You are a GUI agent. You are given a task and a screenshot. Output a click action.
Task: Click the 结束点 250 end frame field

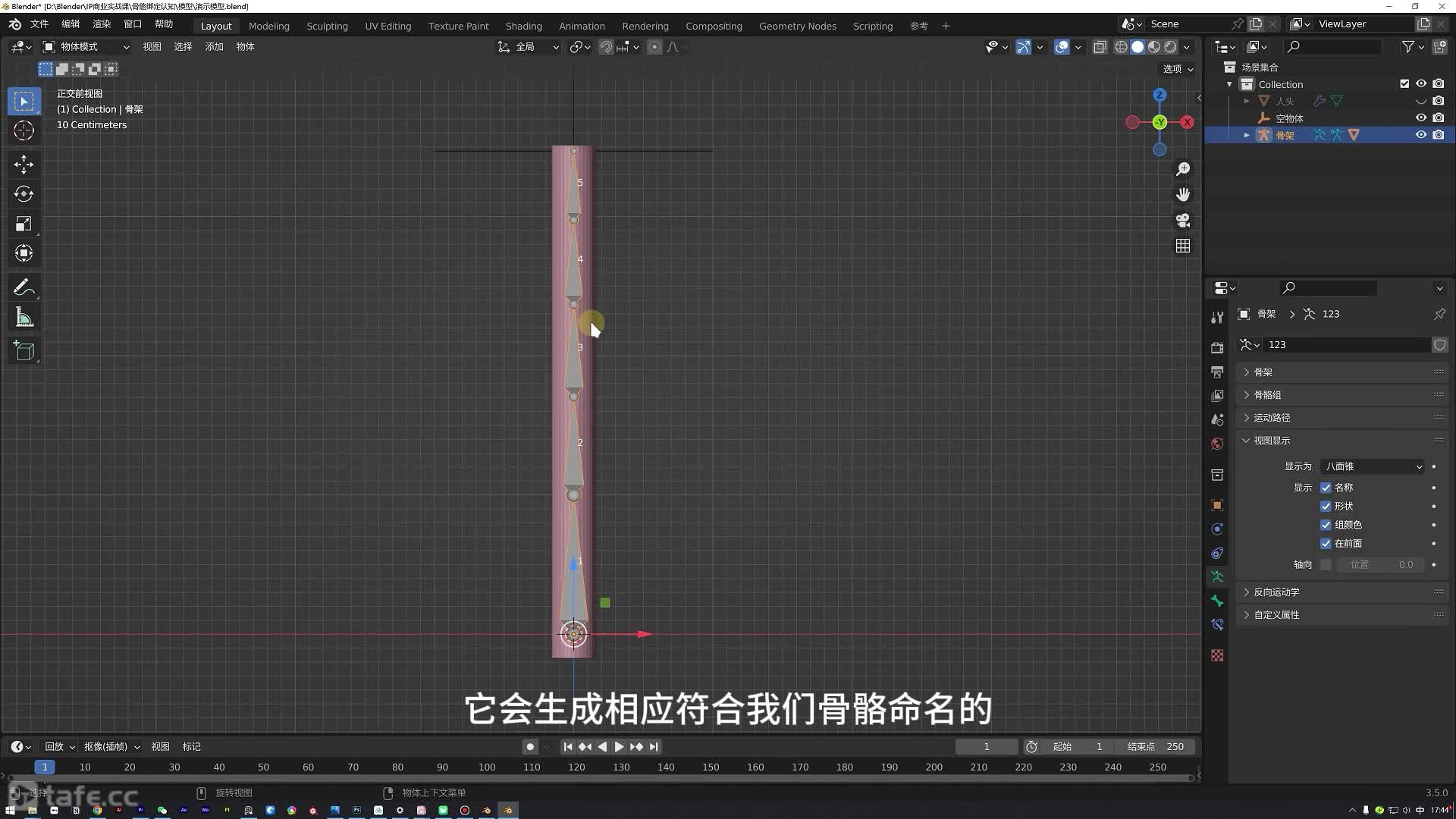click(x=1155, y=747)
